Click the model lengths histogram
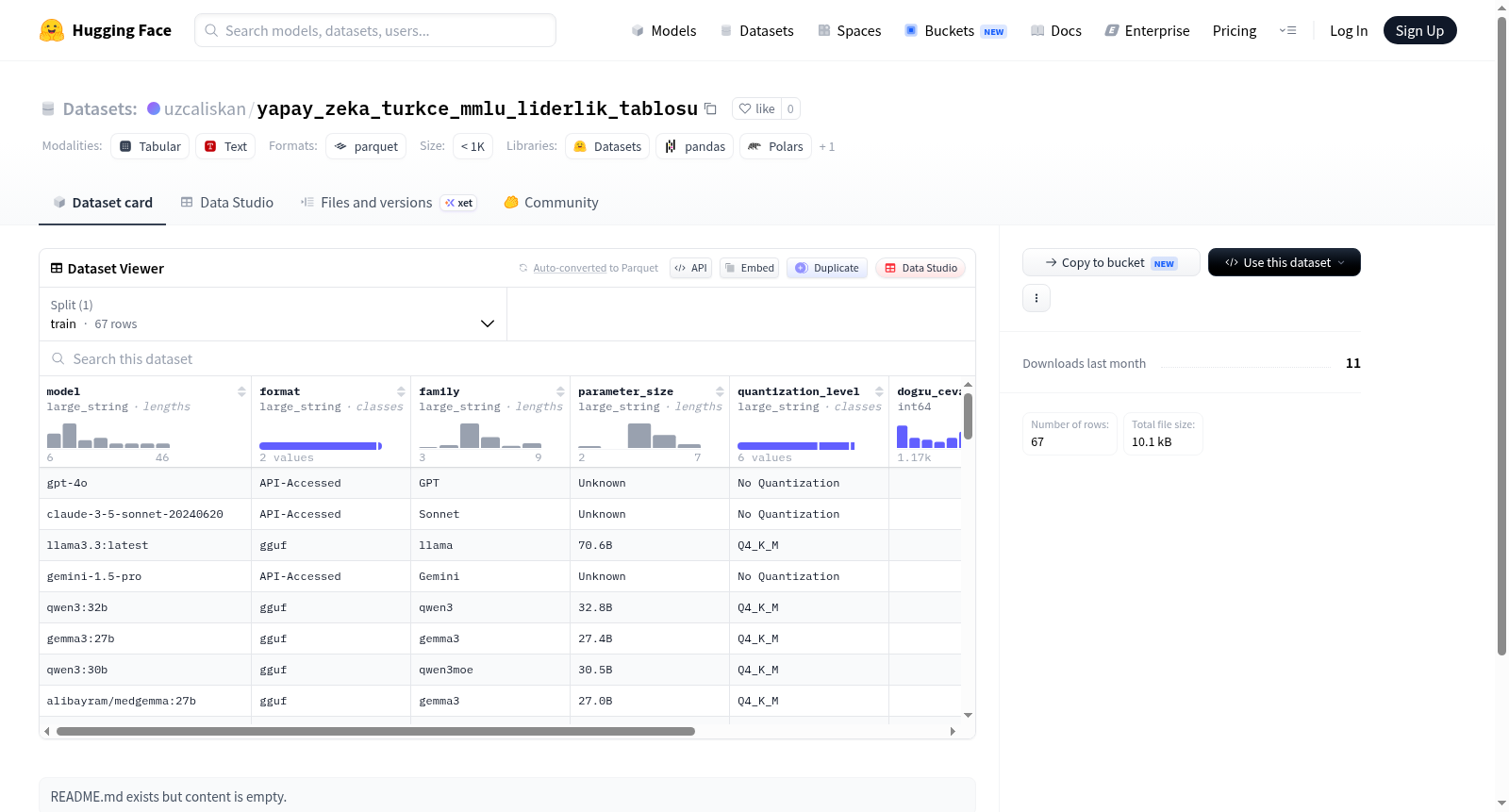Viewport: 1509px width, 812px height. [x=108, y=435]
